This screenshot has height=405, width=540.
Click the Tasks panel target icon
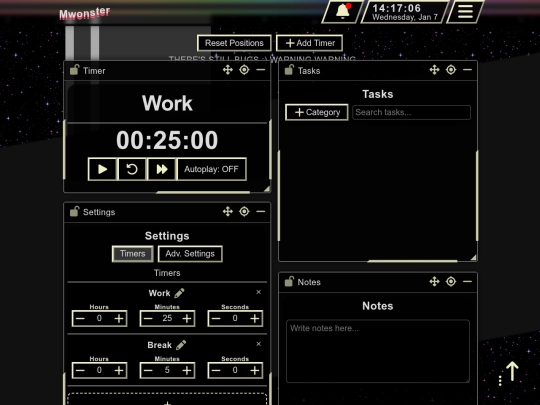point(451,70)
